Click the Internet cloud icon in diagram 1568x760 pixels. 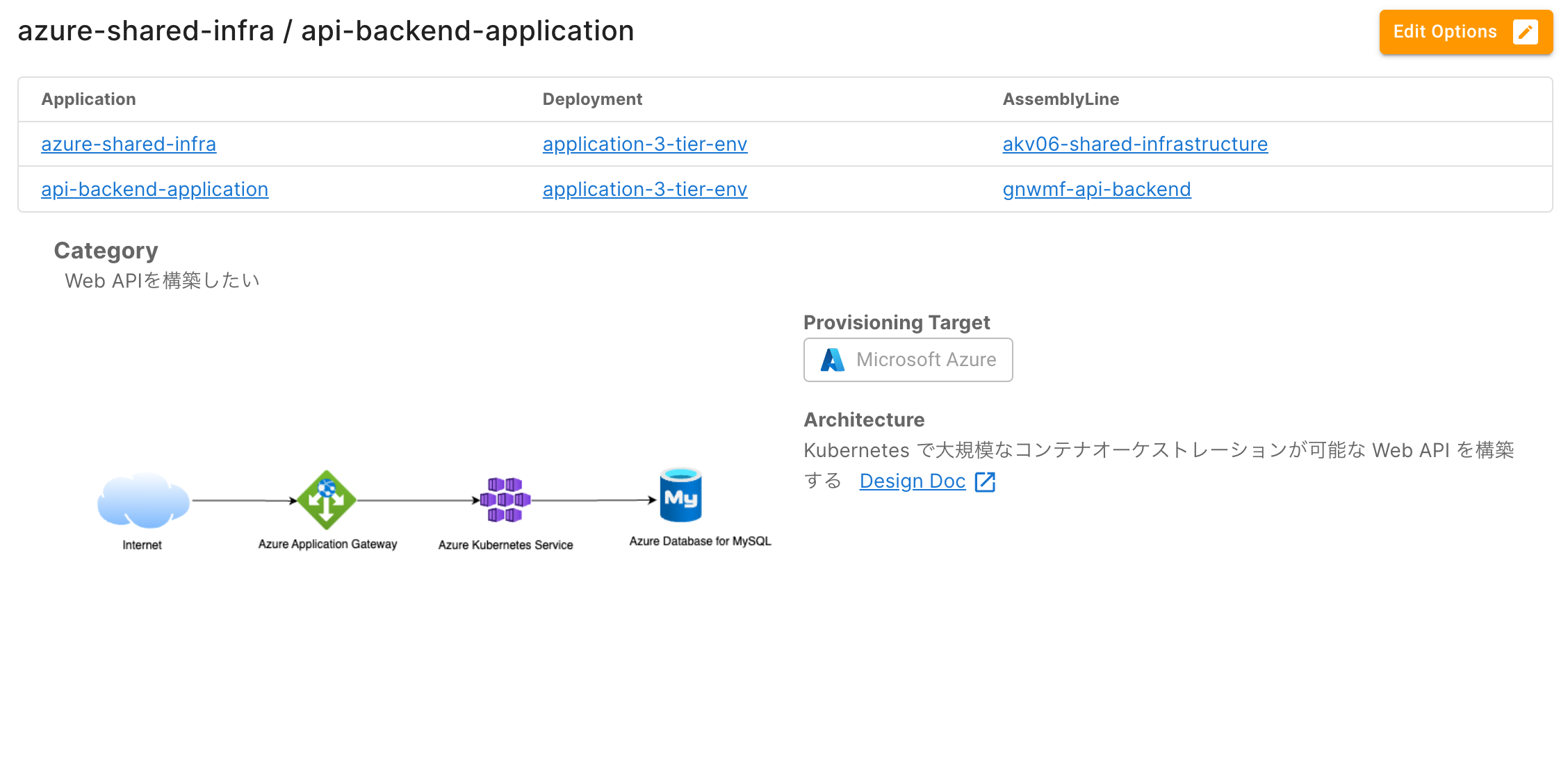tap(143, 500)
